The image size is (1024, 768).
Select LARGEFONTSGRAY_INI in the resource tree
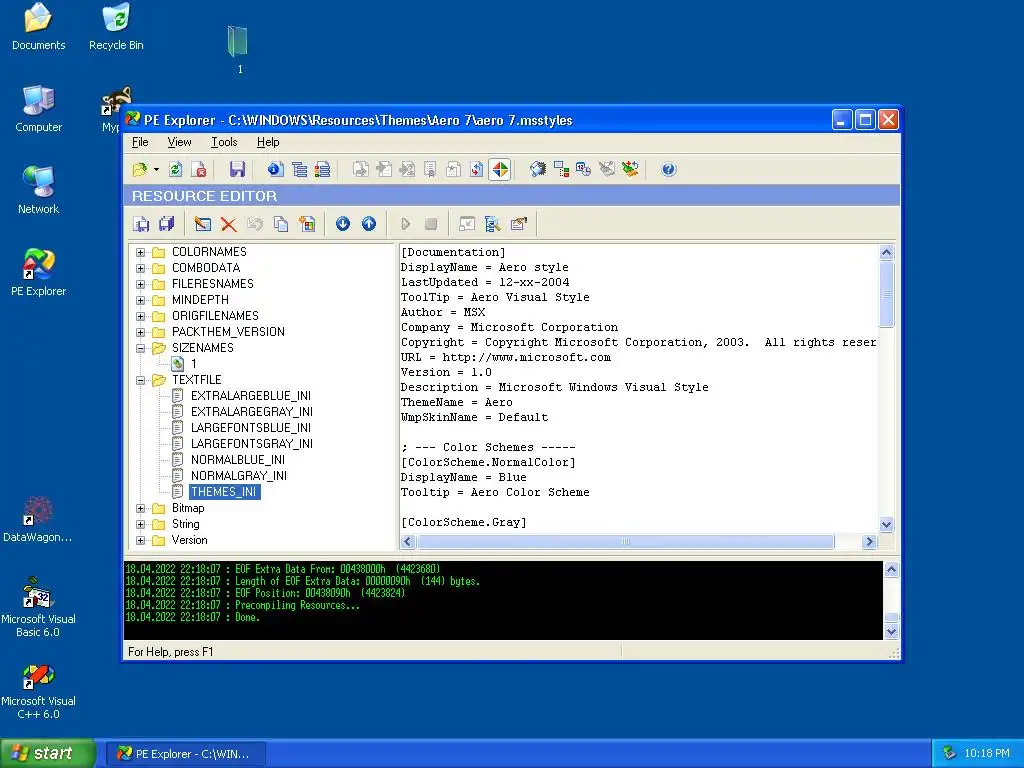click(x=251, y=443)
